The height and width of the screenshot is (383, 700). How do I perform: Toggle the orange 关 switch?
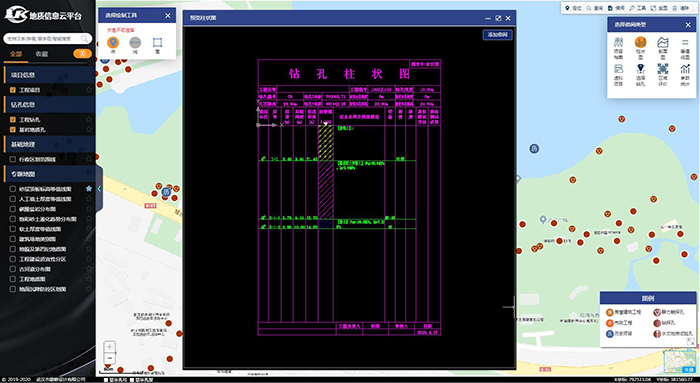[x=82, y=54]
